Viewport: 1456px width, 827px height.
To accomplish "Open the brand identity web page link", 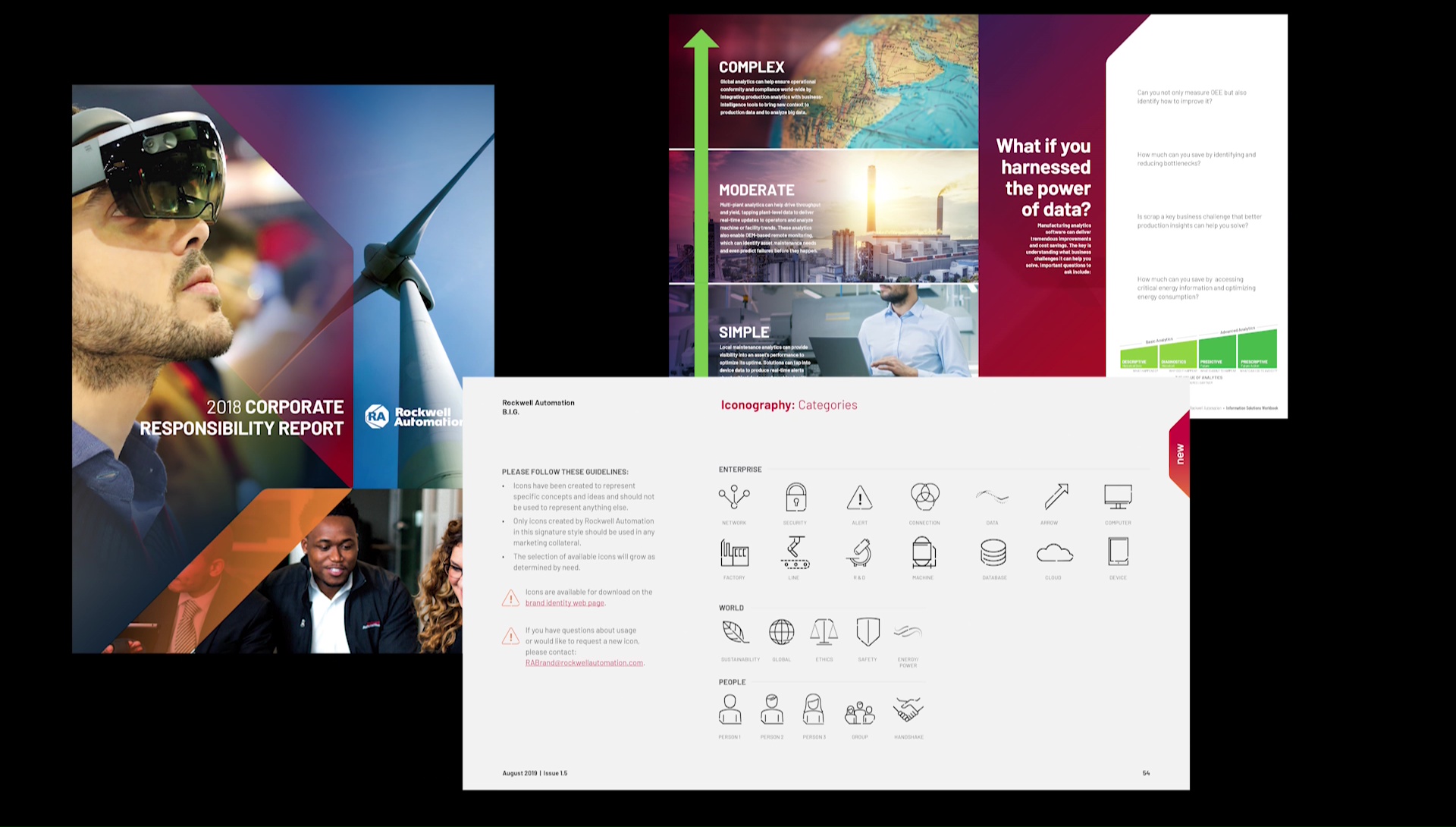I will tap(565, 603).
